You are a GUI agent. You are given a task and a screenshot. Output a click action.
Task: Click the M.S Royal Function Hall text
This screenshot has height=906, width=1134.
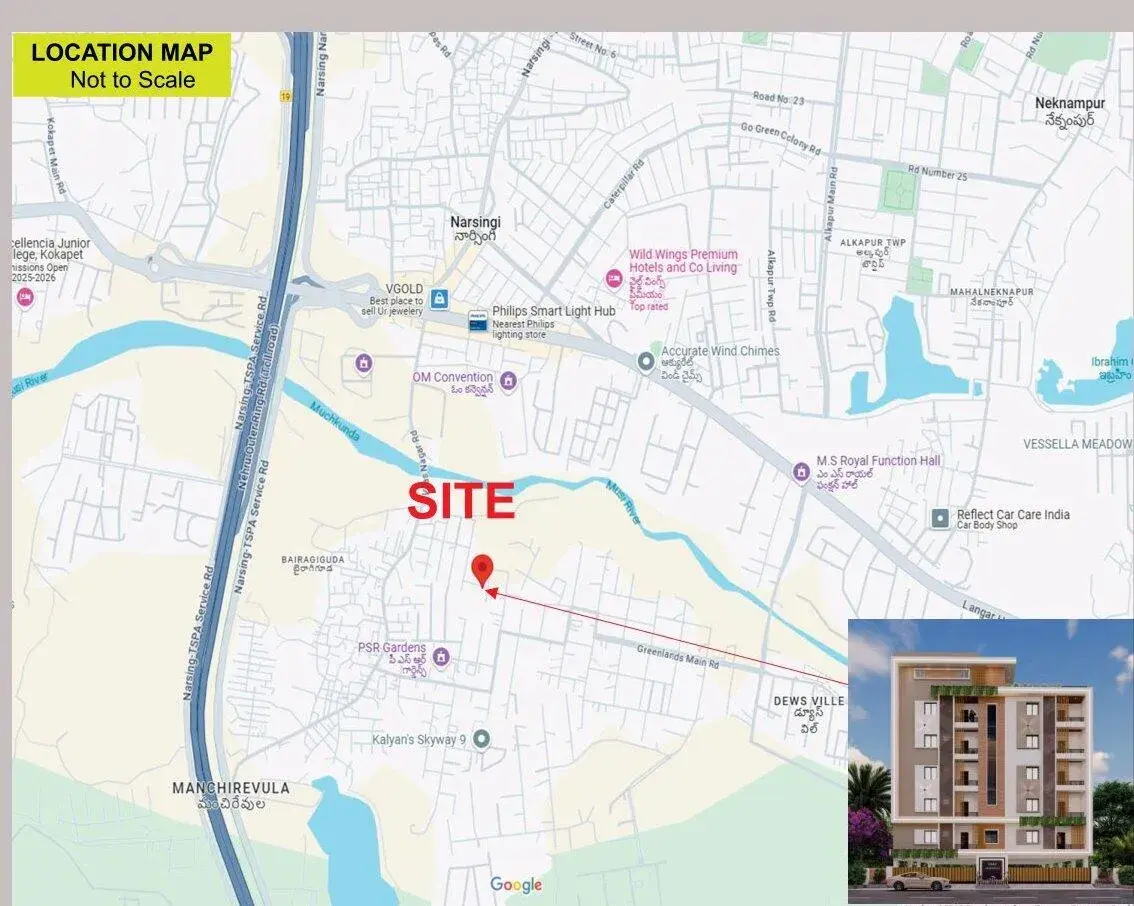pyautogui.click(x=878, y=461)
